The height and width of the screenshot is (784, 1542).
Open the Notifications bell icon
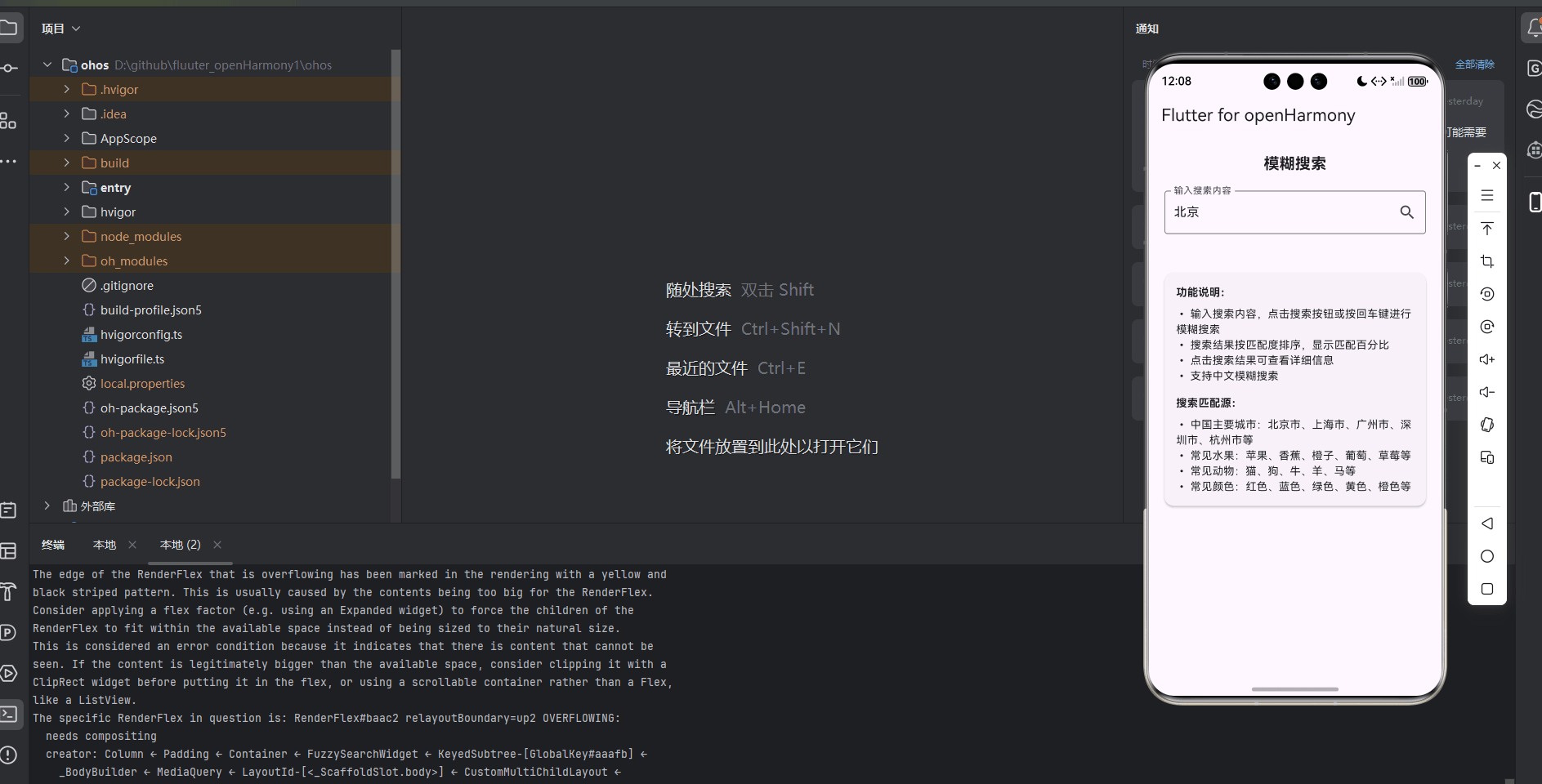click(1534, 29)
